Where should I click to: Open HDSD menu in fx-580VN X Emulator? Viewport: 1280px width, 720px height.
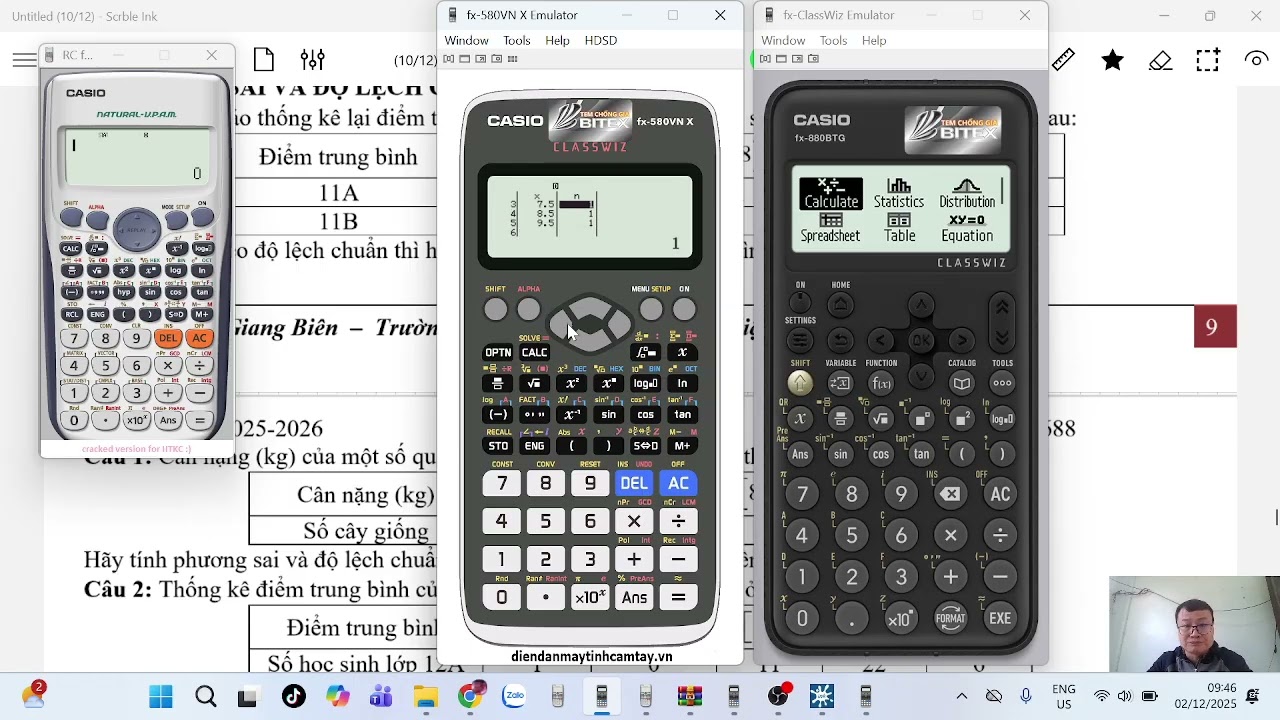(601, 40)
